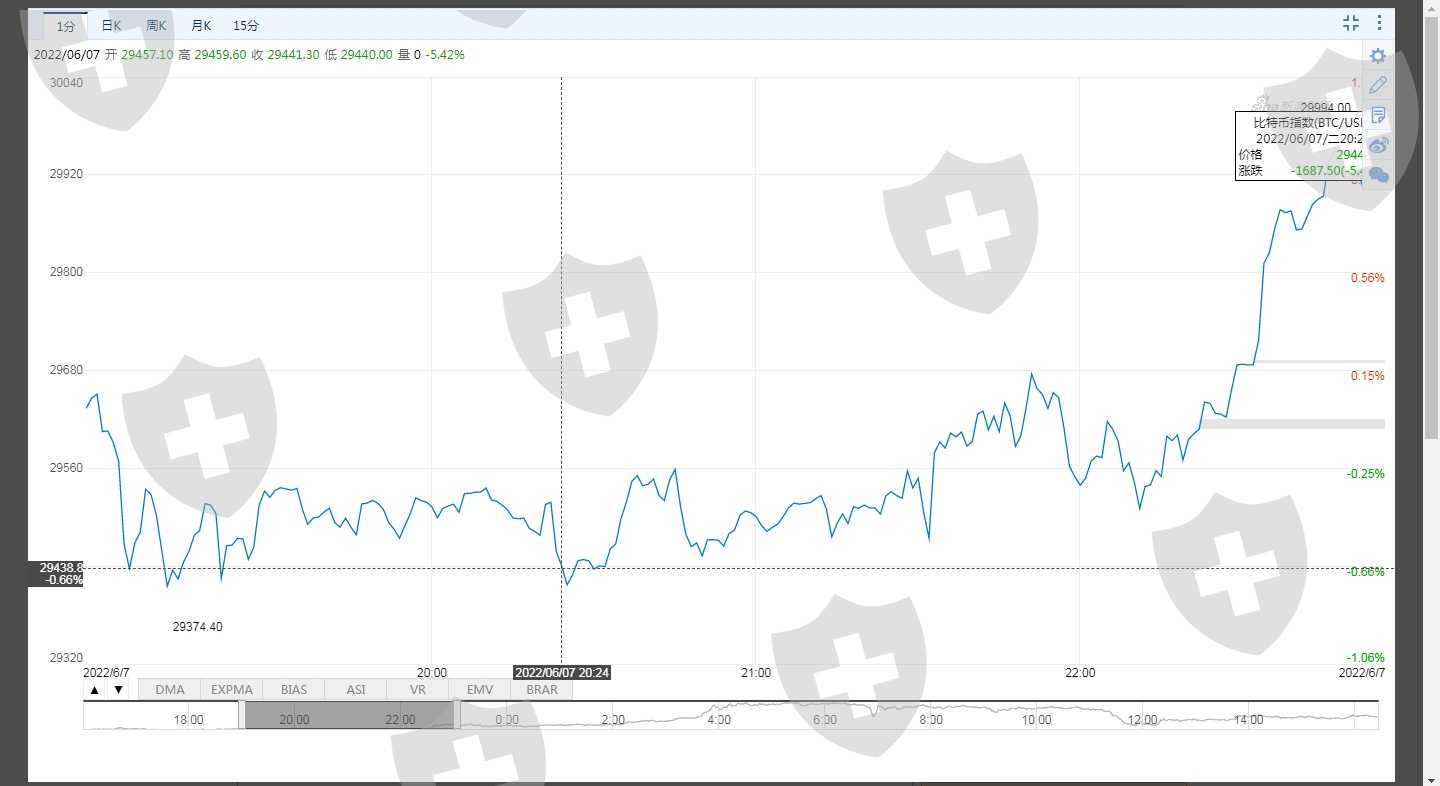Share chart to Weibo
Viewport: 1440px width, 786px height.
coord(1378,145)
